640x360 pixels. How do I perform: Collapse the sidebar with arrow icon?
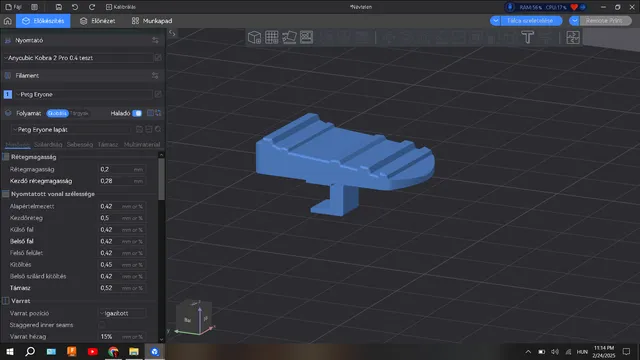click(x=172, y=33)
